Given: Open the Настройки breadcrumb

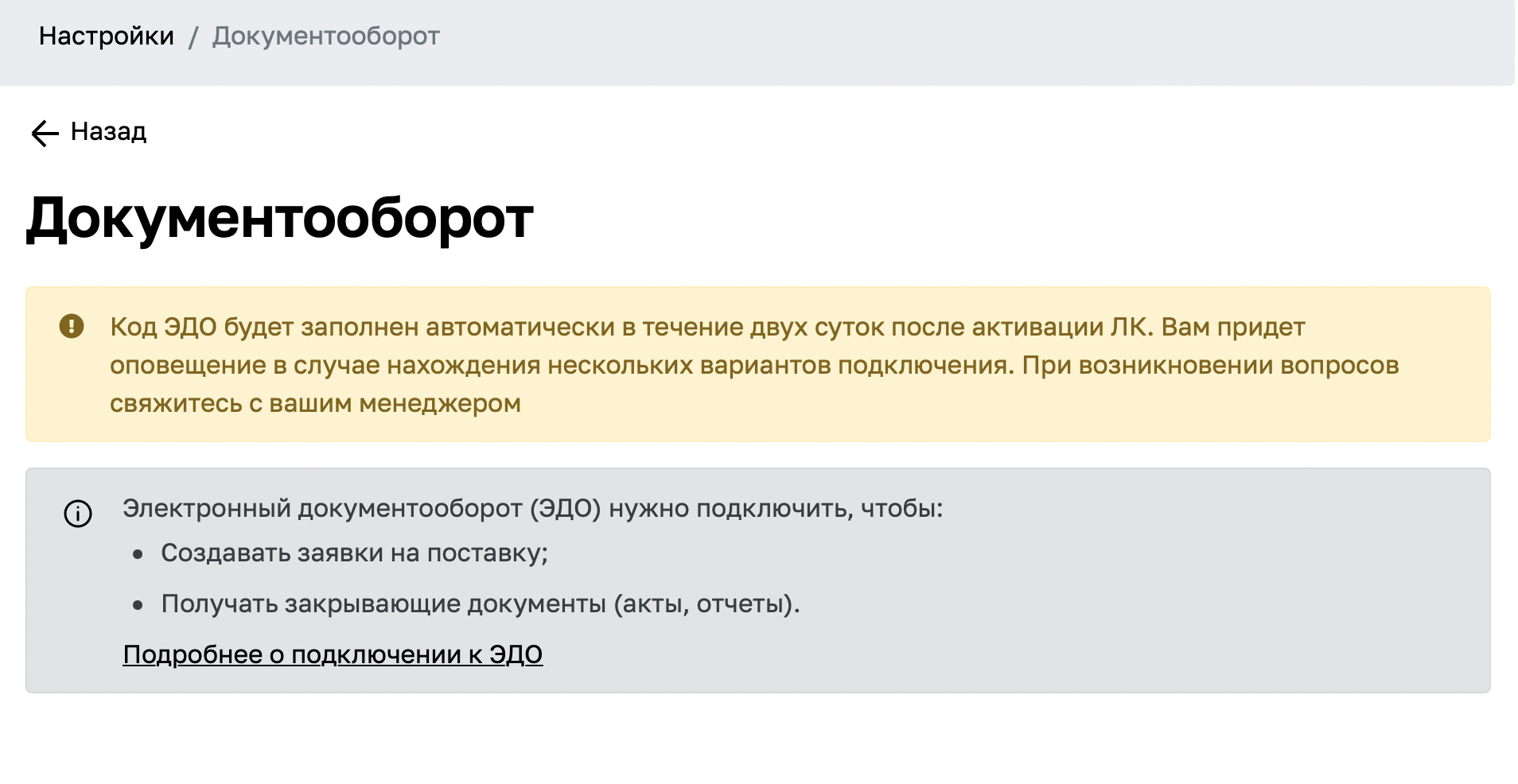Looking at the screenshot, I should coord(106,36).
